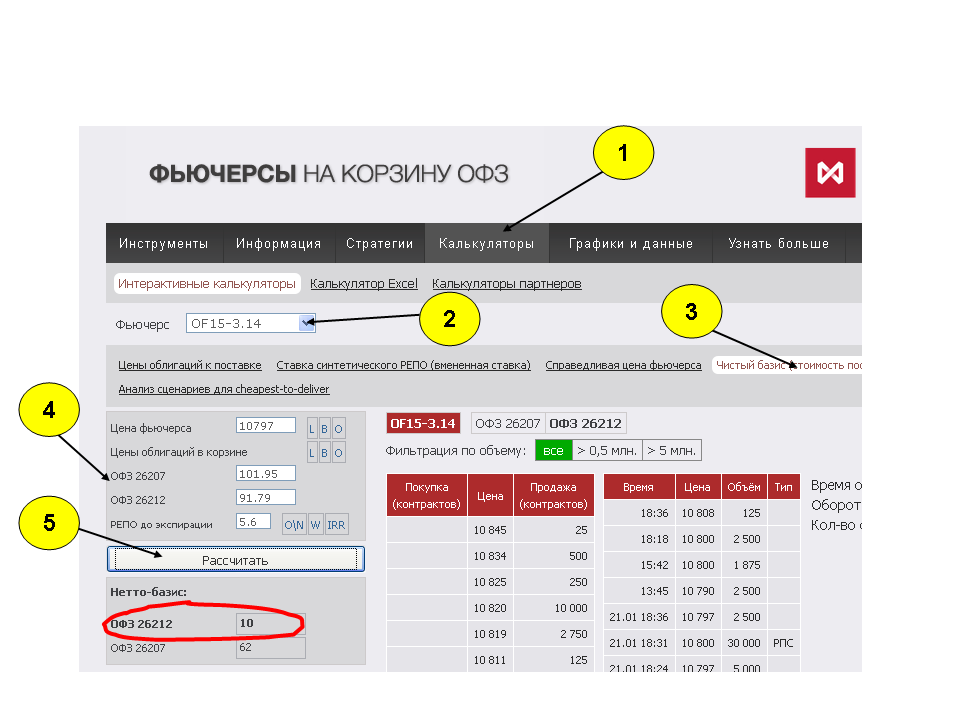Select order book price 10 820

click(490, 608)
